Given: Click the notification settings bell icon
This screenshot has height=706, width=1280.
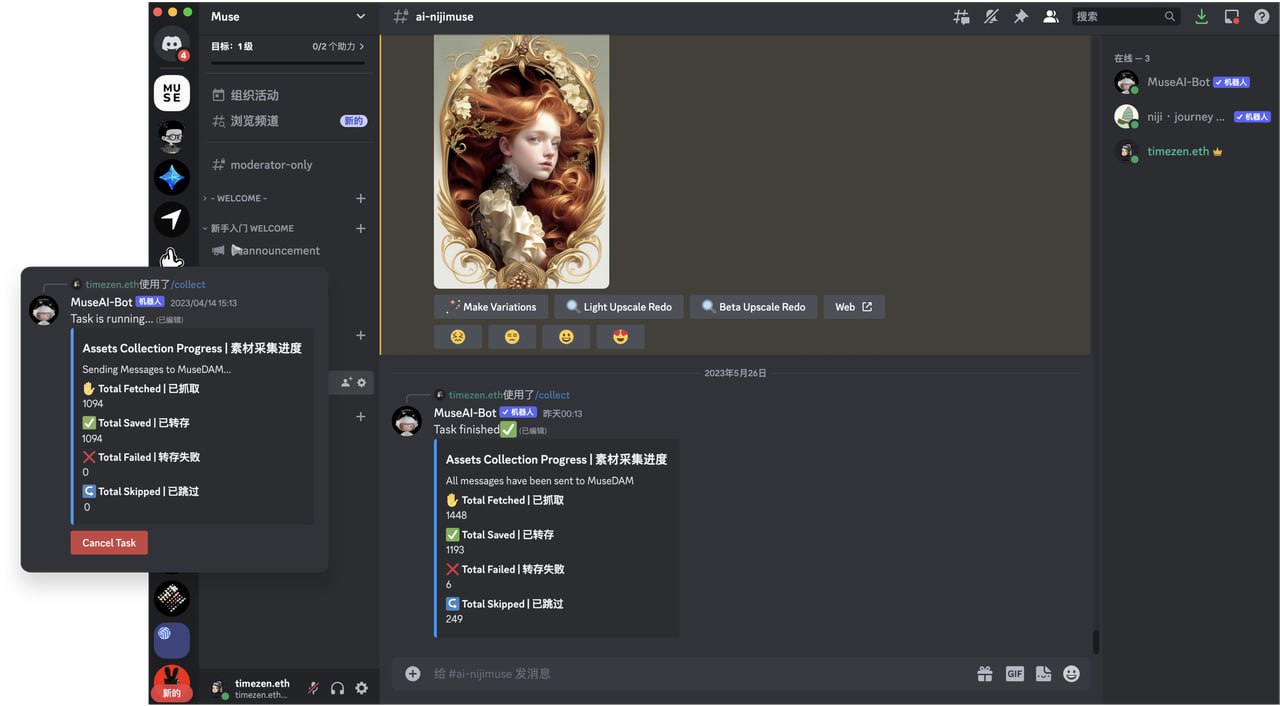Looking at the screenshot, I should 991,17.
